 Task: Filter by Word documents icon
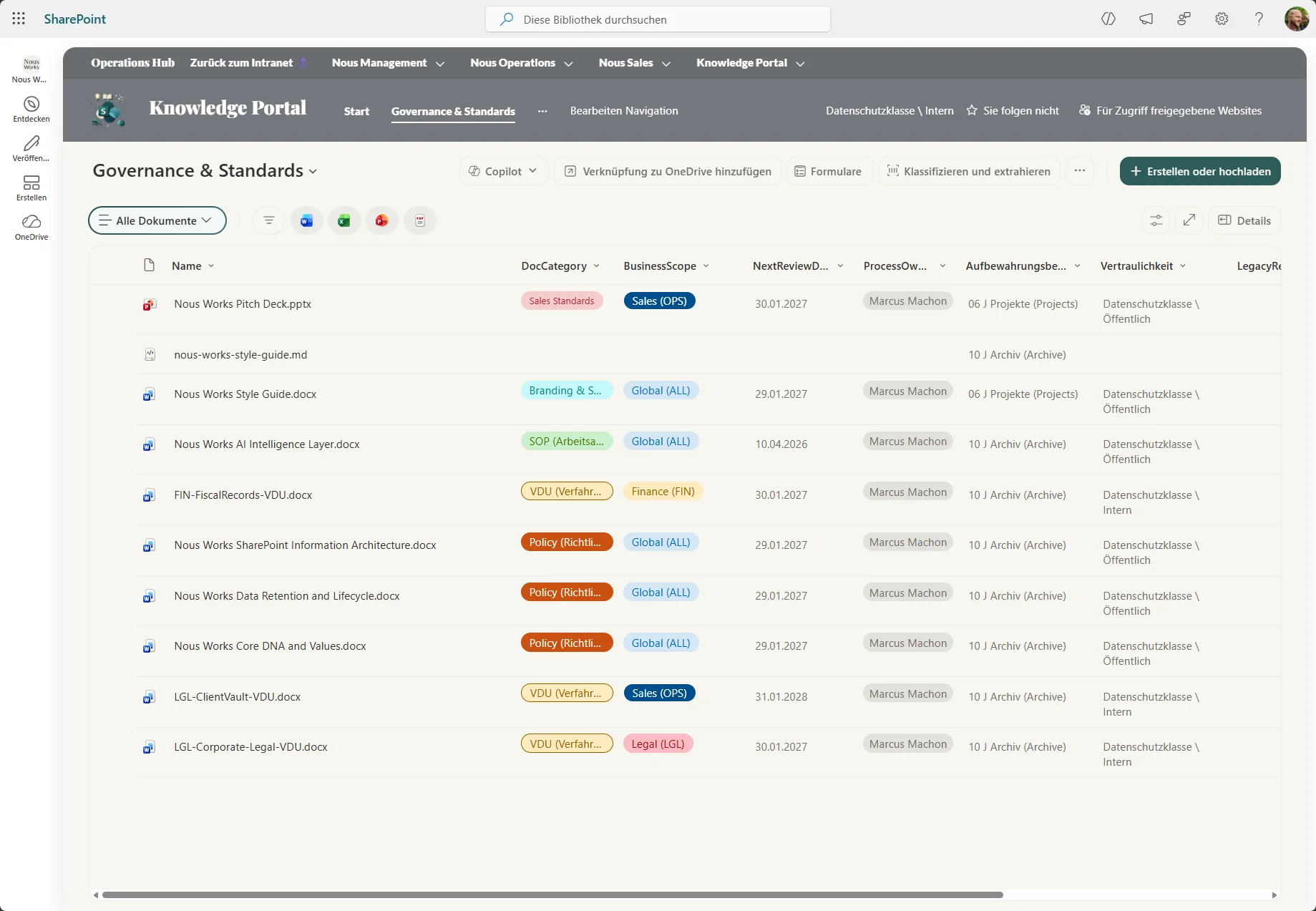[x=306, y=220]
